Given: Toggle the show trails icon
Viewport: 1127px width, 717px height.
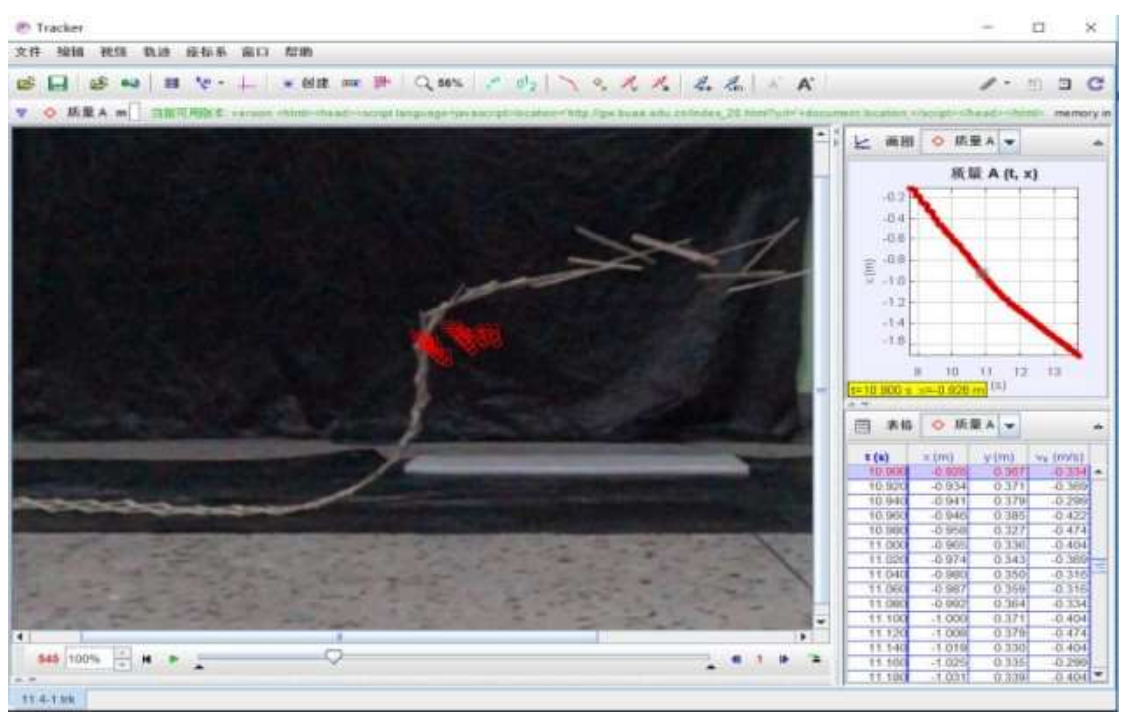Looking at the screenshot, I should (x=494, y=83).
